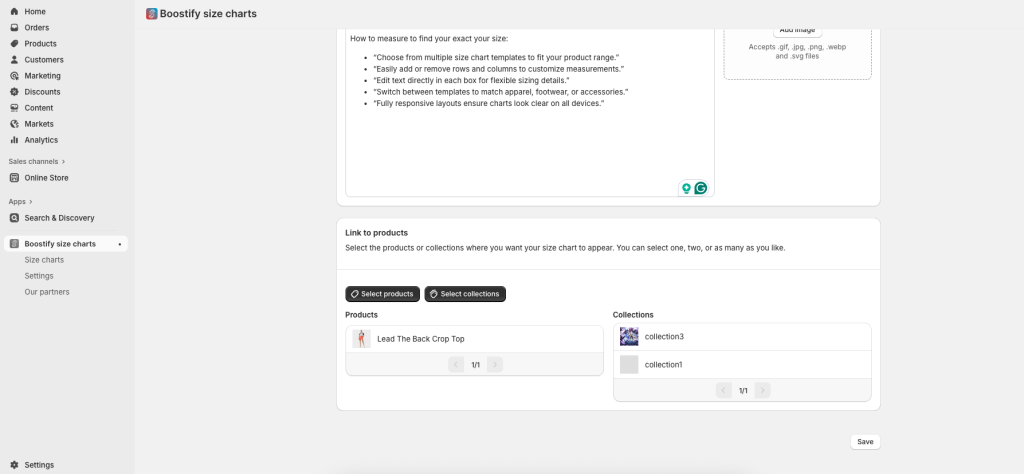Click the Select products button
This screenshot has height=474, width=1024.
[383, 294]
